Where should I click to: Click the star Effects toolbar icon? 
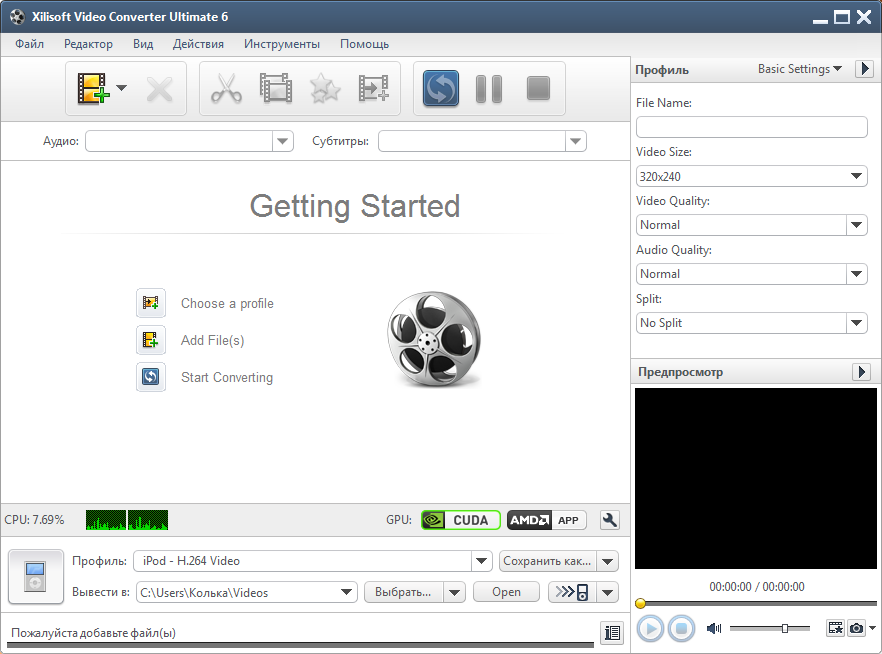point(324,89)
